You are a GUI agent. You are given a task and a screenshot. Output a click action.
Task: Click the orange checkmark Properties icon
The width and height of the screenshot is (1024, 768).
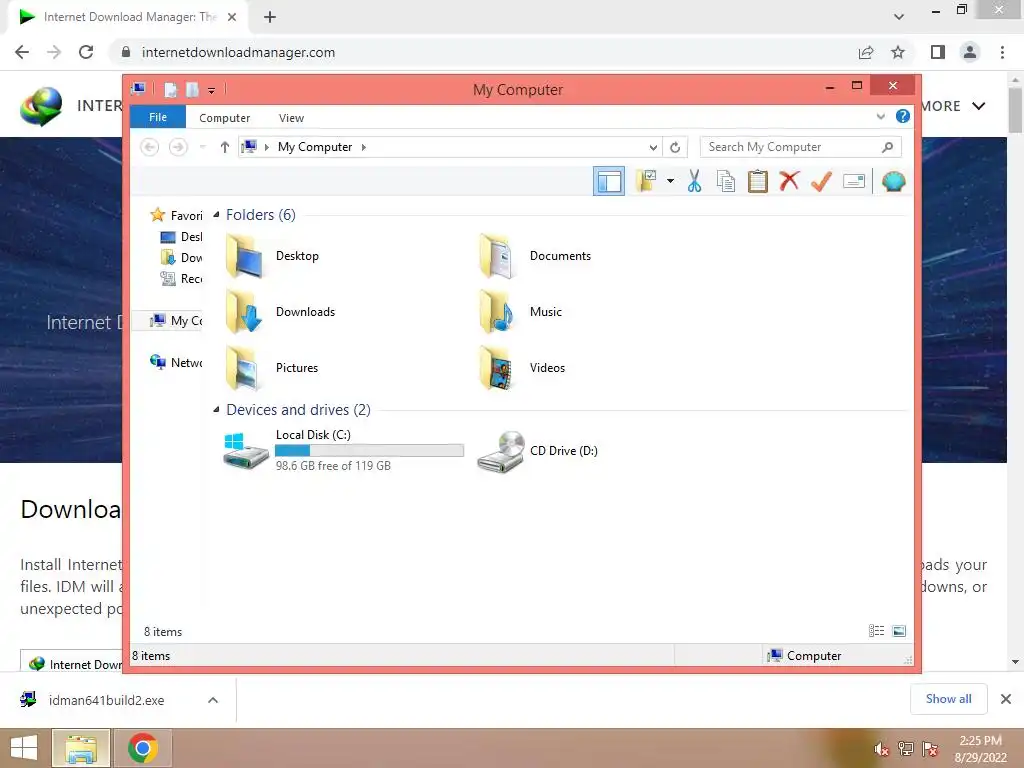click(x=822, y=181)
